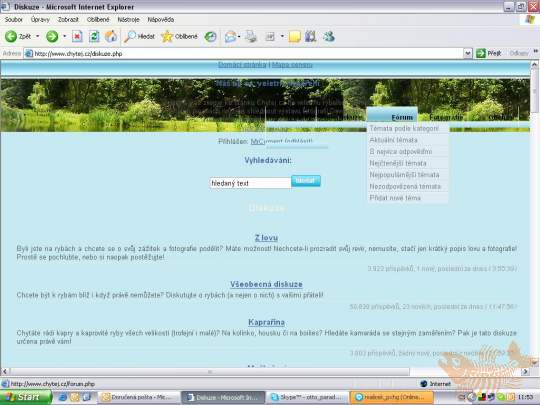Screen dimensions: 540x405
Task: Follow the Mapa serveru link
Action: click(x=292, y=65)
